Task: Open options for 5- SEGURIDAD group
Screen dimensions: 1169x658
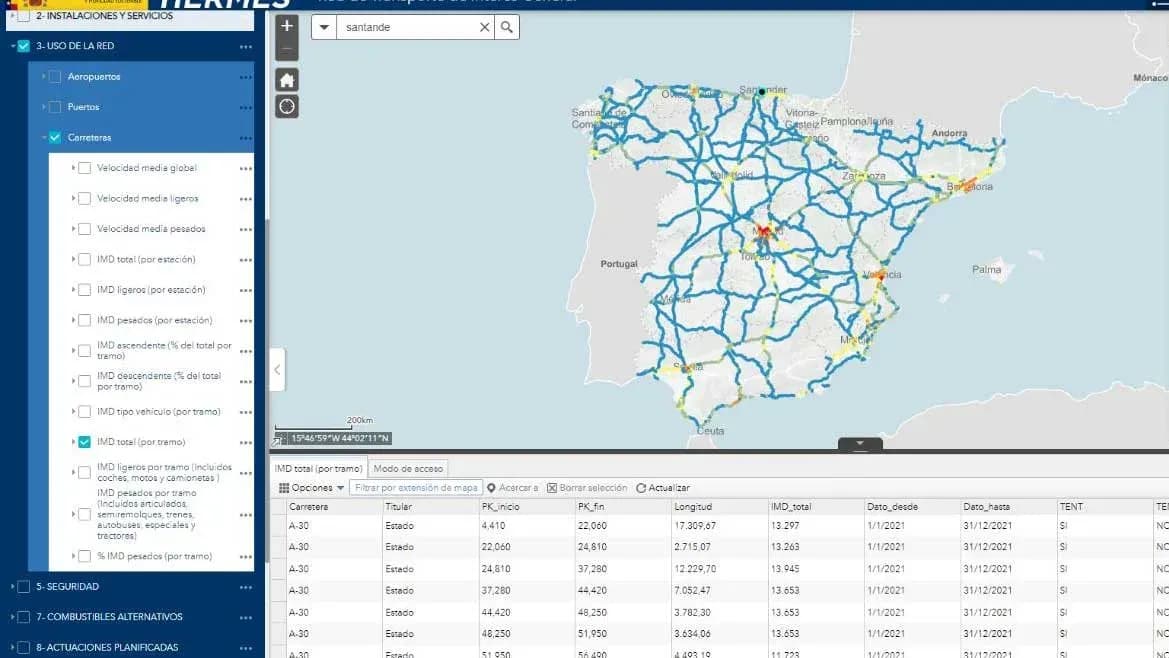Action: pos(245,587)
